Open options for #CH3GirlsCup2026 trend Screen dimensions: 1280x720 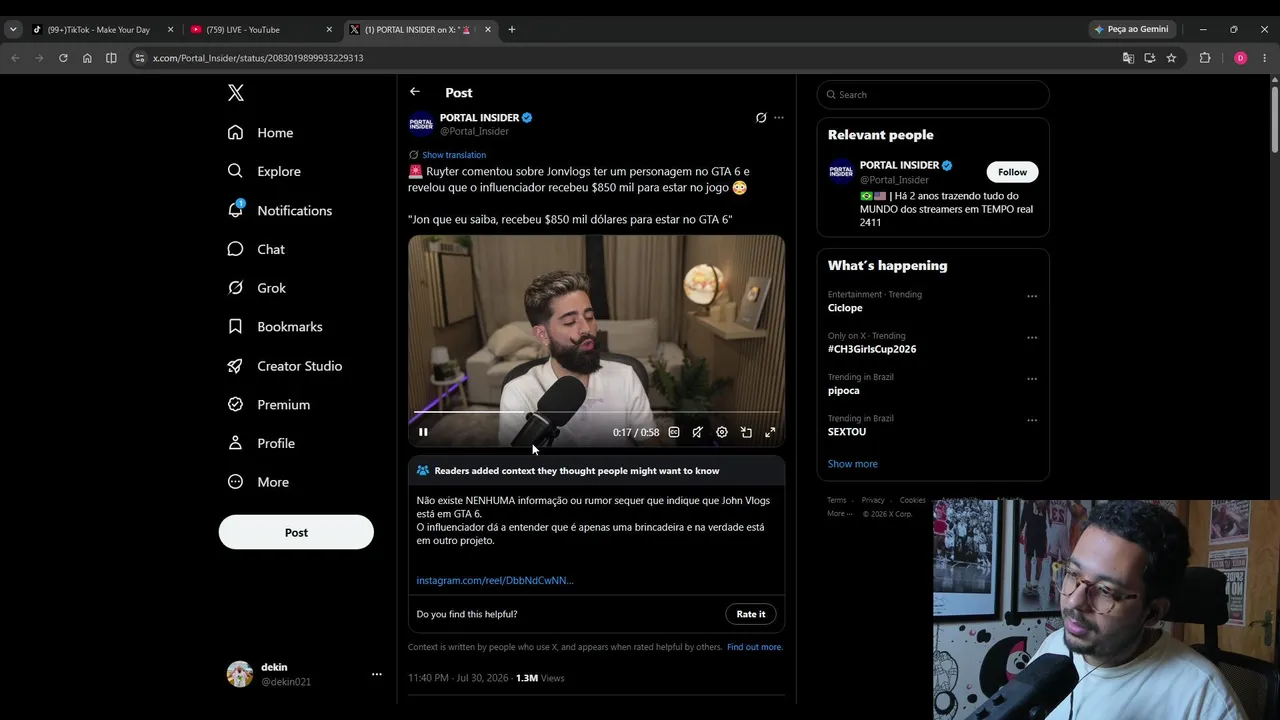(x=1032, y=338)
